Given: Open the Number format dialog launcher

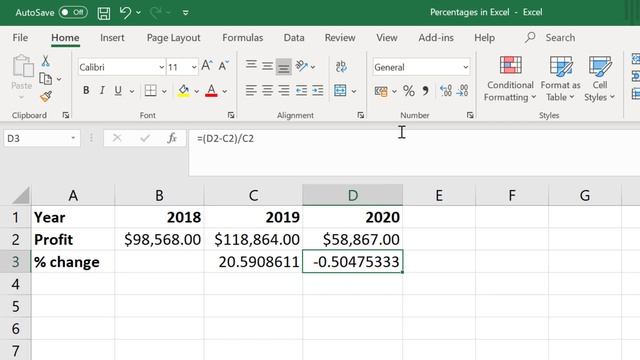Looking at the screenshot, I should [x=470, y=116].
